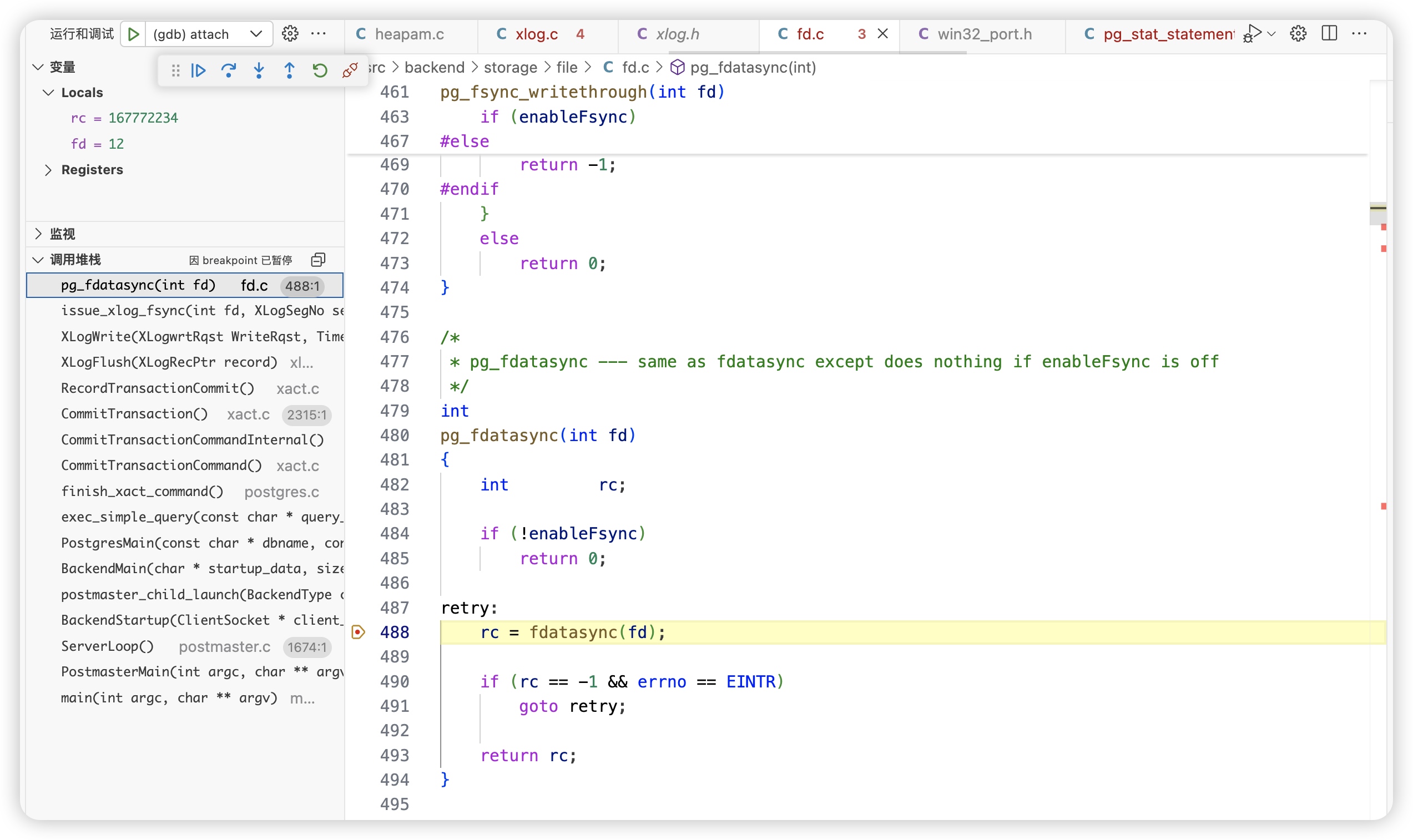
Task: Expand the Registers tree node
Action: (x=49, y=170)
